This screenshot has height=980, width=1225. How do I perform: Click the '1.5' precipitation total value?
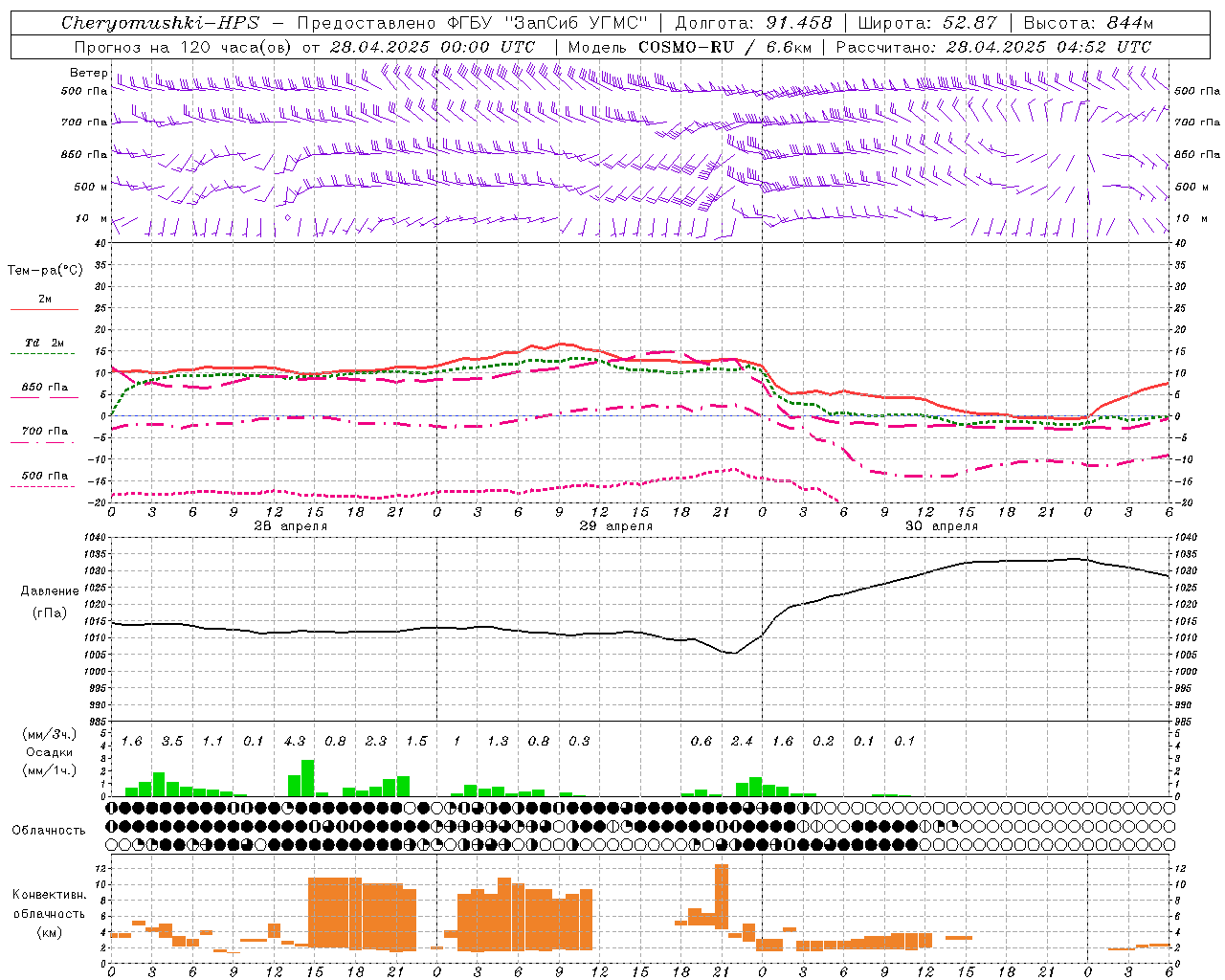[x=416, y=741]
